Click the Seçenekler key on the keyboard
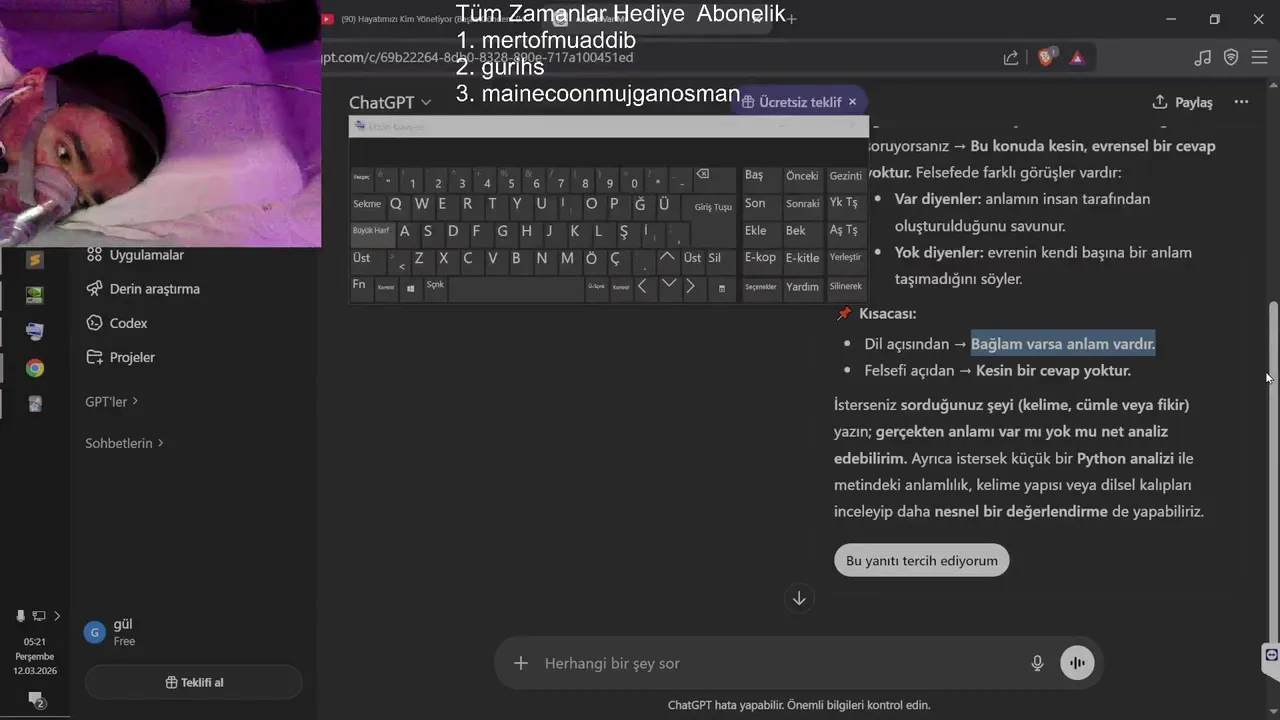The width and height of the screenshot is (1280, 720). coord(760,287)
